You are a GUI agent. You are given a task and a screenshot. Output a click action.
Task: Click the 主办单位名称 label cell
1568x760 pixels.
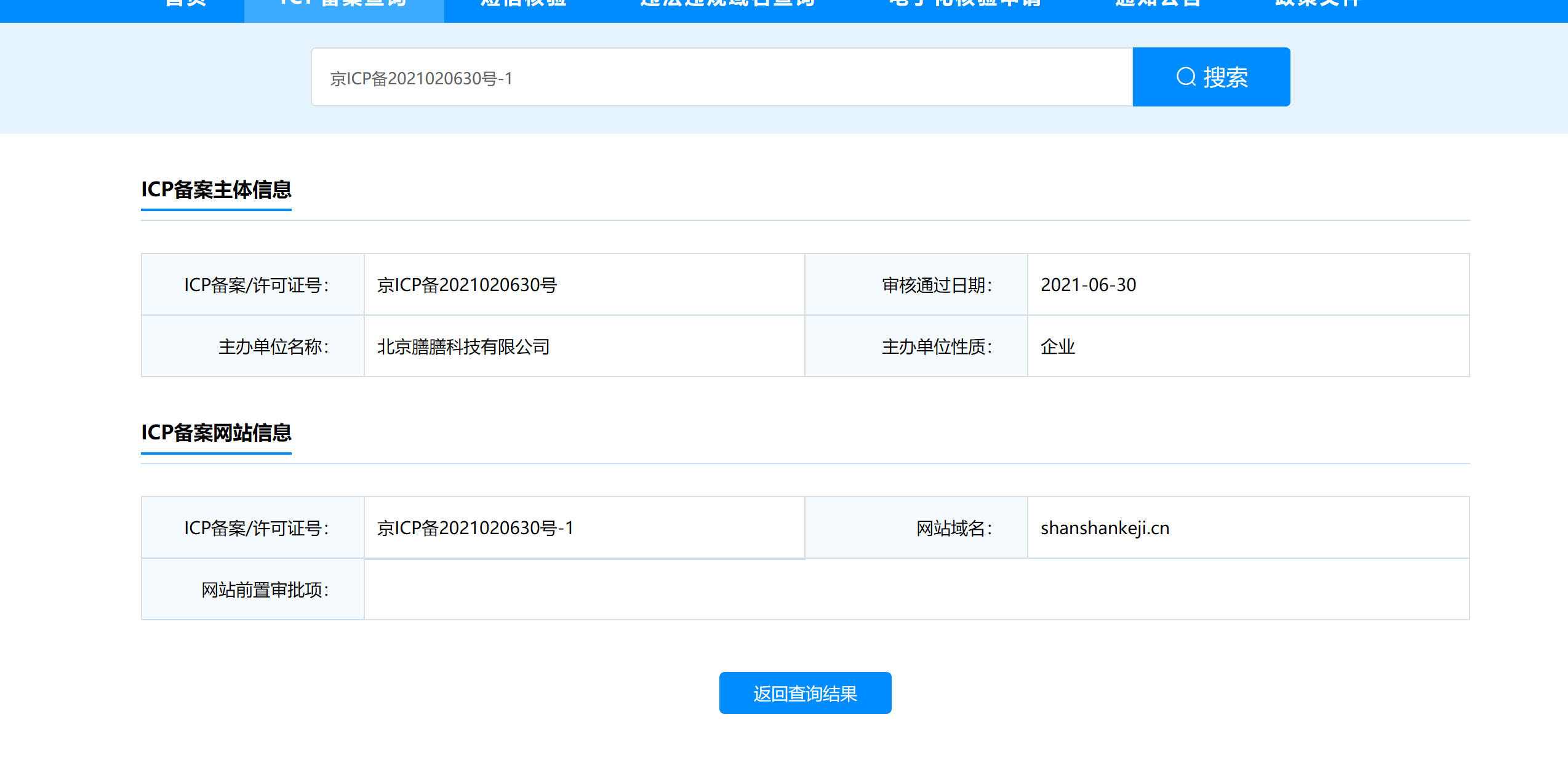(273, 347)
